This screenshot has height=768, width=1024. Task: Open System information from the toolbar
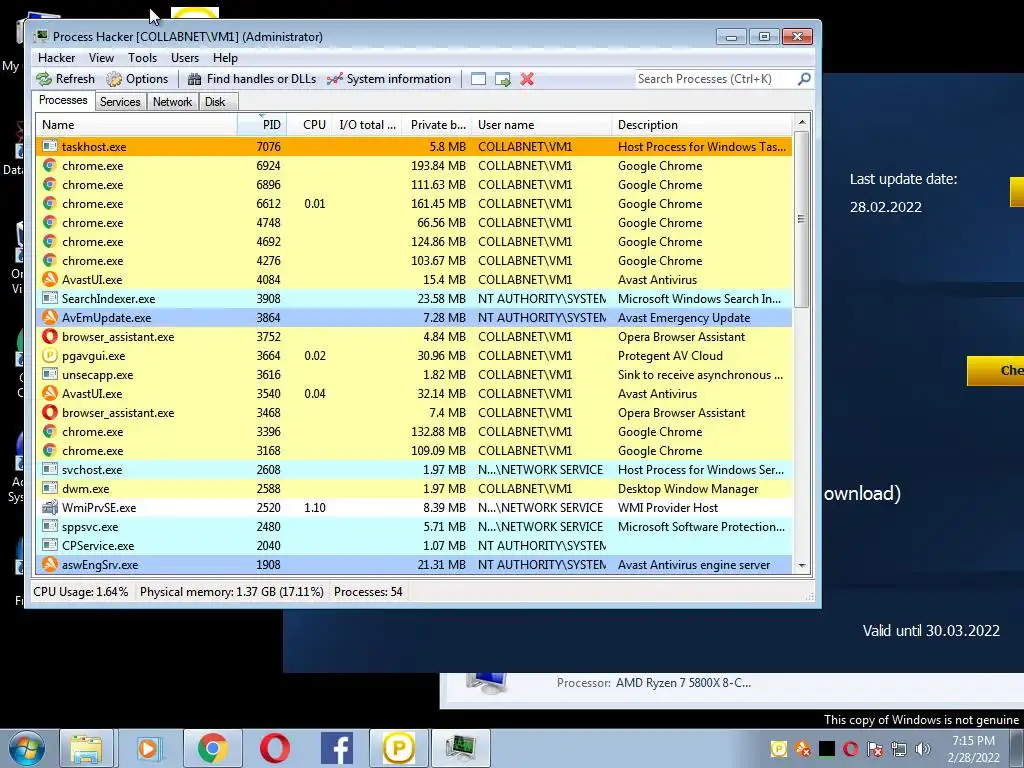[x=389, y=79]
